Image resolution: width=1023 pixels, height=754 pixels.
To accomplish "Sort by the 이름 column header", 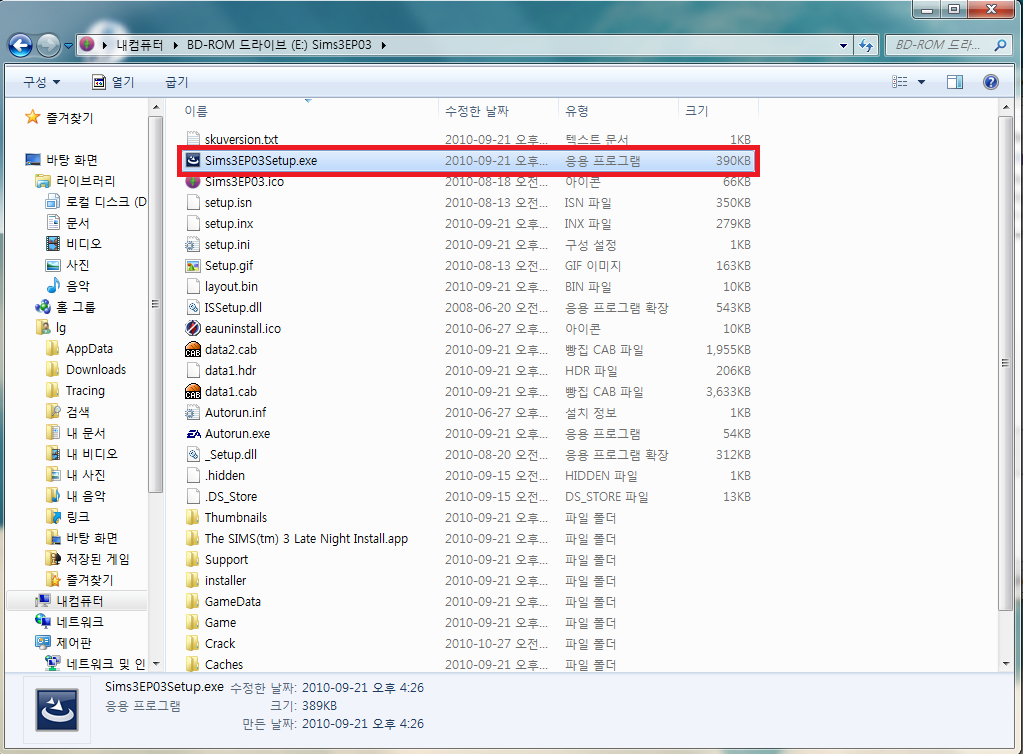I will click(196, 111).
